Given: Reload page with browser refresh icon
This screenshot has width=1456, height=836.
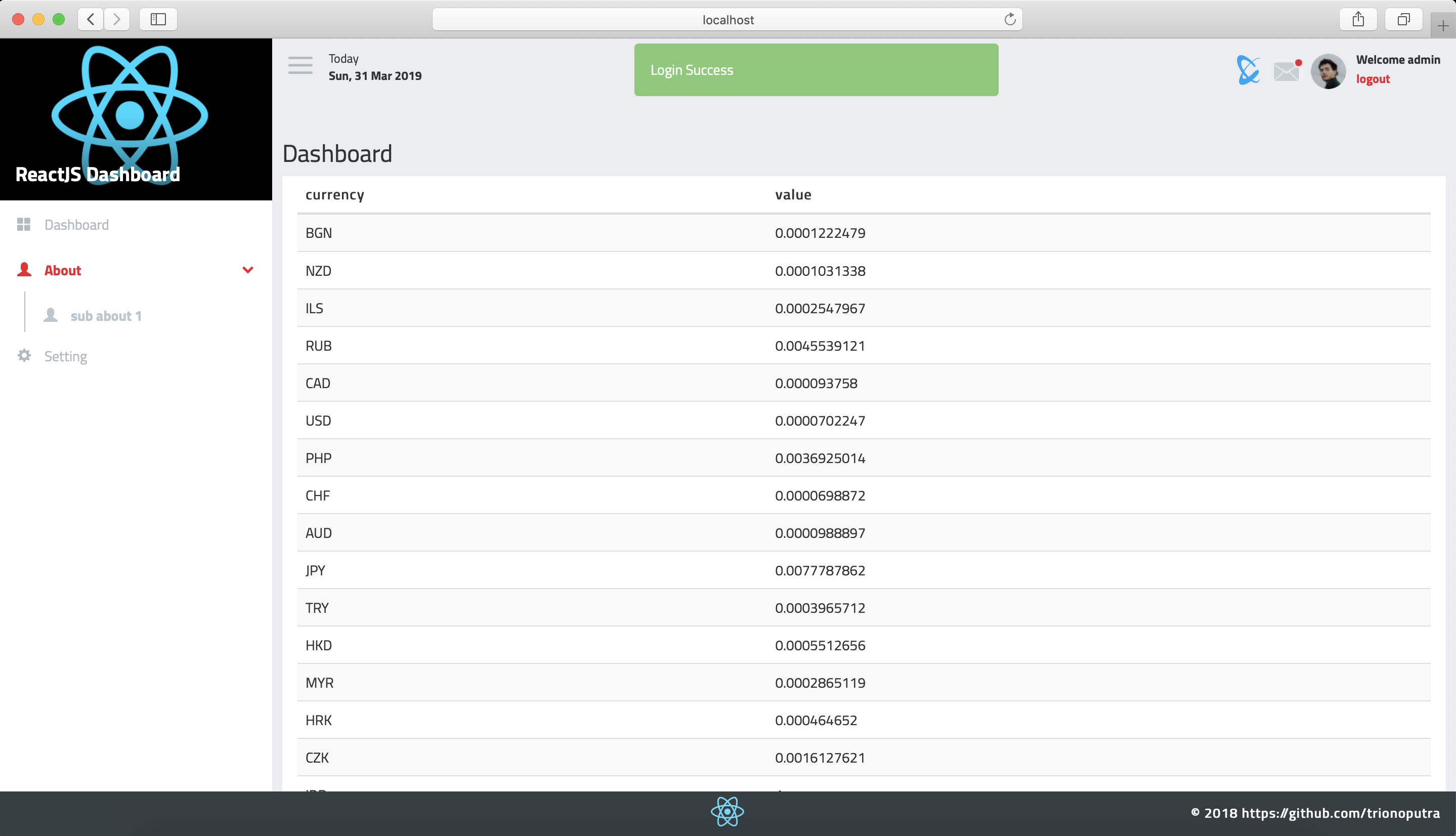Looking at the screenshot, I should [x=1010, y=20].
